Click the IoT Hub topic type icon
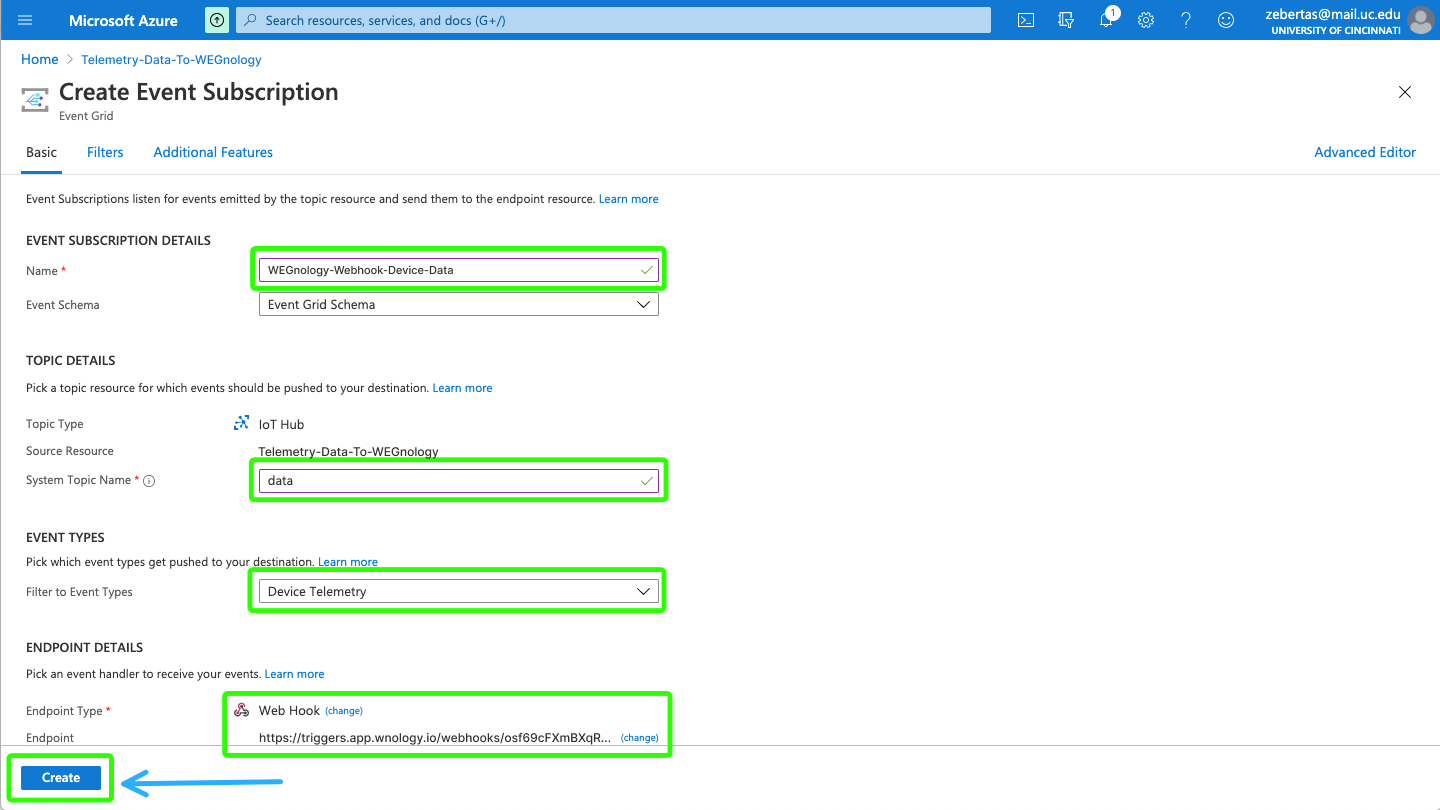This screenshot has width=1440, height=810. point(241,422)
